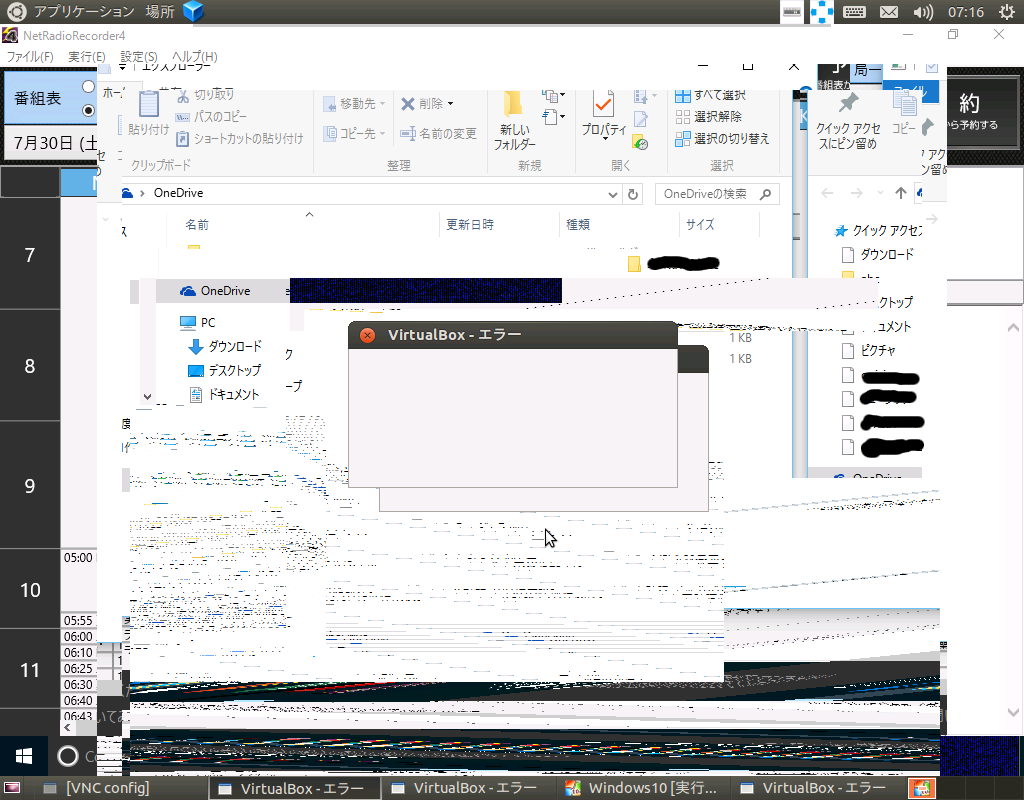The image size is (1024, 800).
Task: Click すべて選択 select all
Action: 710,95
